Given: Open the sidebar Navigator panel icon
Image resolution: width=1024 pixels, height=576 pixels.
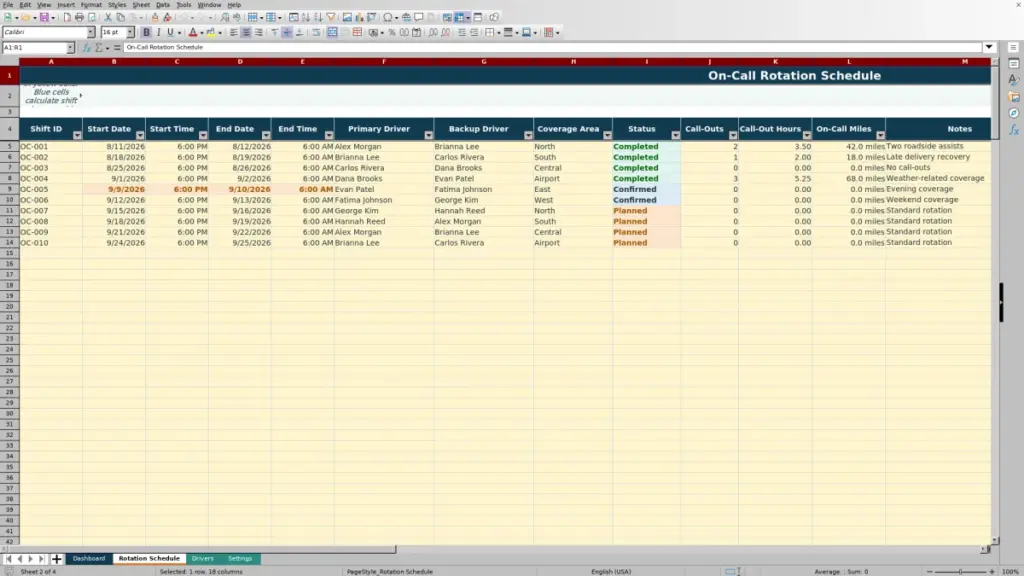Looking at the screenshot, I should click(1014, 113).
